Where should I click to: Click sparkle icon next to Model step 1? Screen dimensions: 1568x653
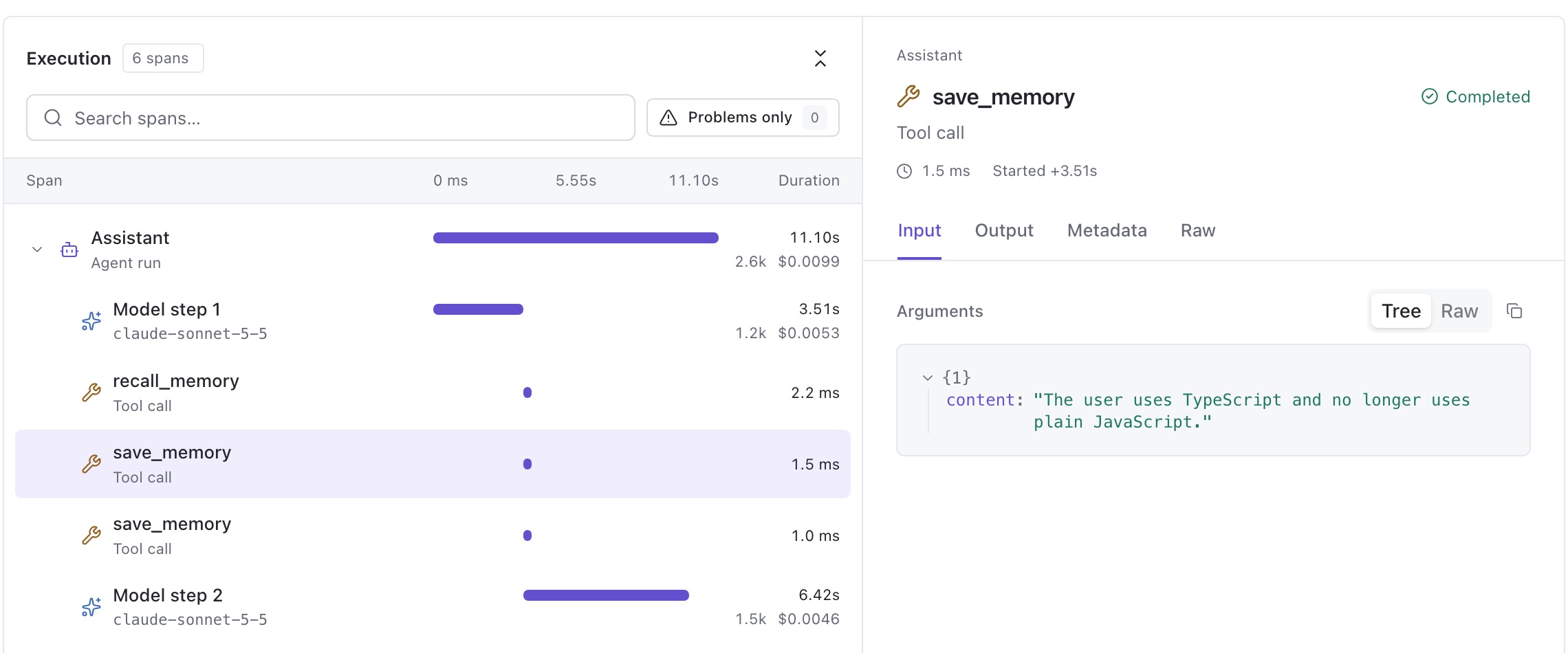point(91,321)
